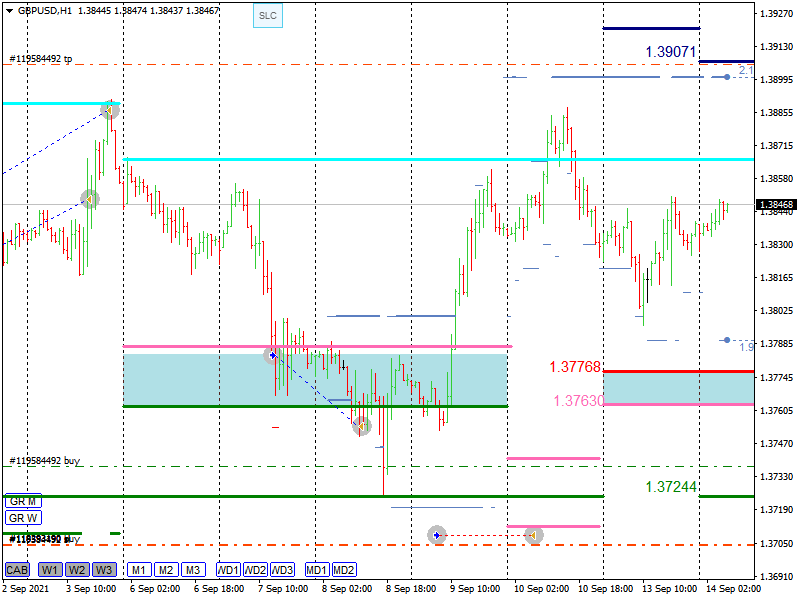Open the chart menu triangle beside GBPUSD,H1

click(8, 10)
